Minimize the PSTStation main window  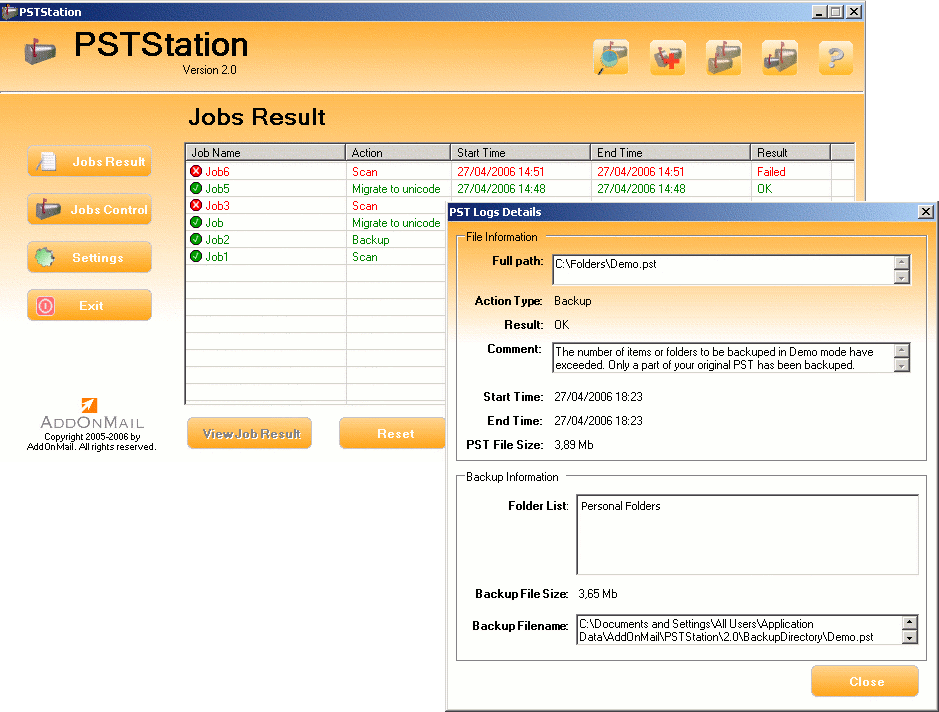click(x=819, y=11)
